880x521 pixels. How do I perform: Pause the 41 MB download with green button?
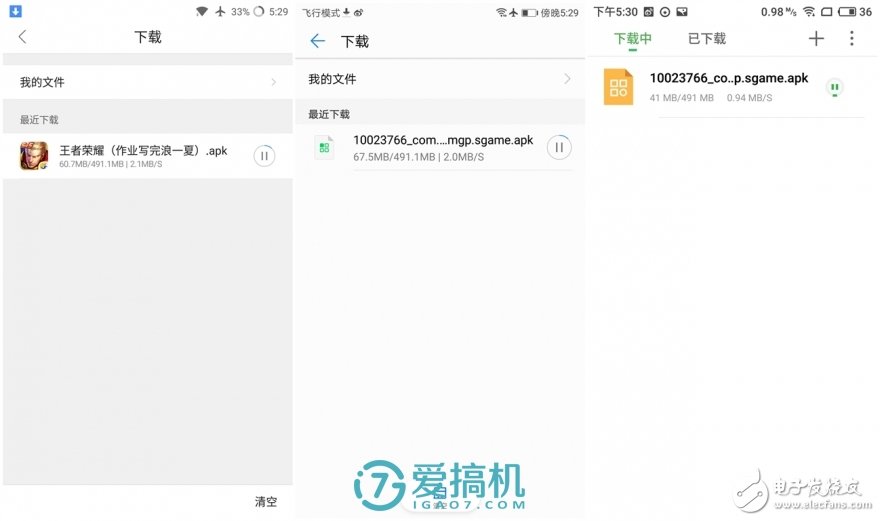[834, 88]
